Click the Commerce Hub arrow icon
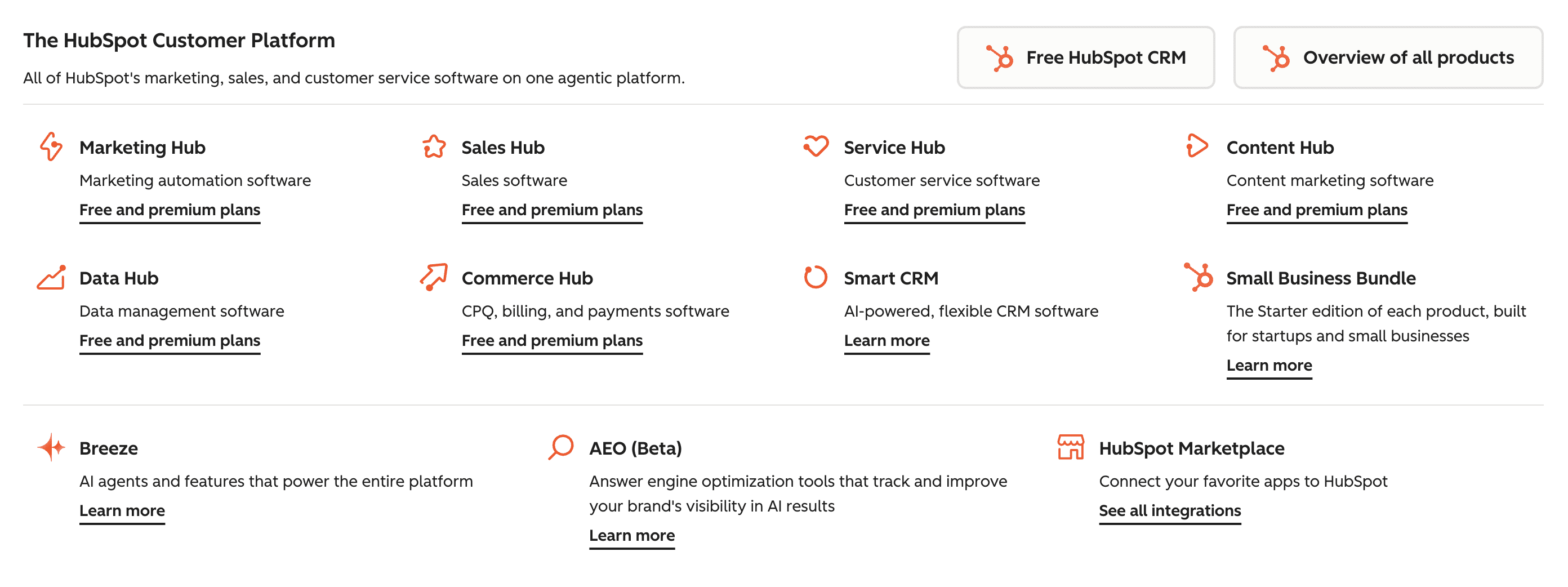Screen dimensions: 1568x587 tap(434, 277)
